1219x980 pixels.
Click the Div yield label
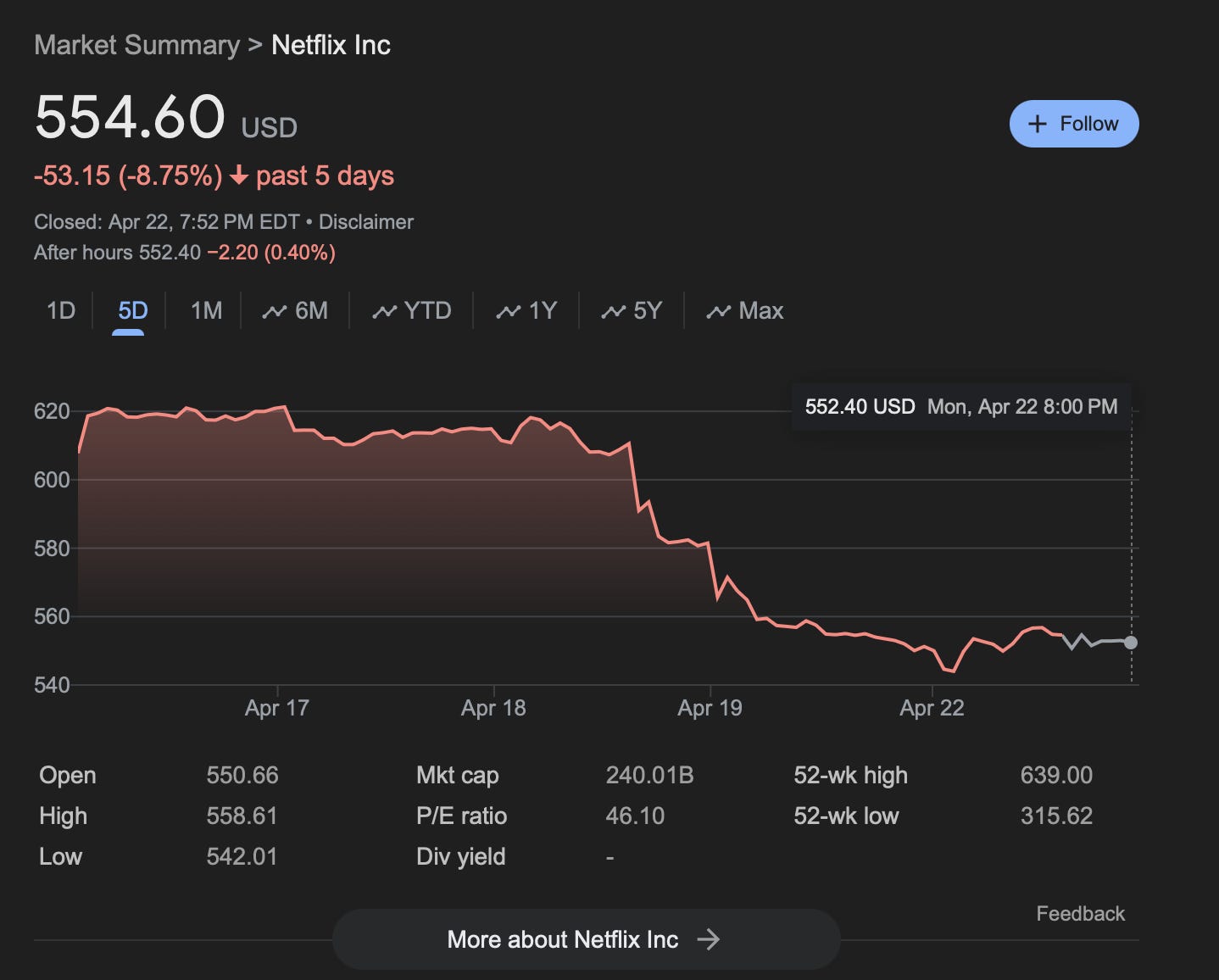pyautogui.click(x=460, y=856)
